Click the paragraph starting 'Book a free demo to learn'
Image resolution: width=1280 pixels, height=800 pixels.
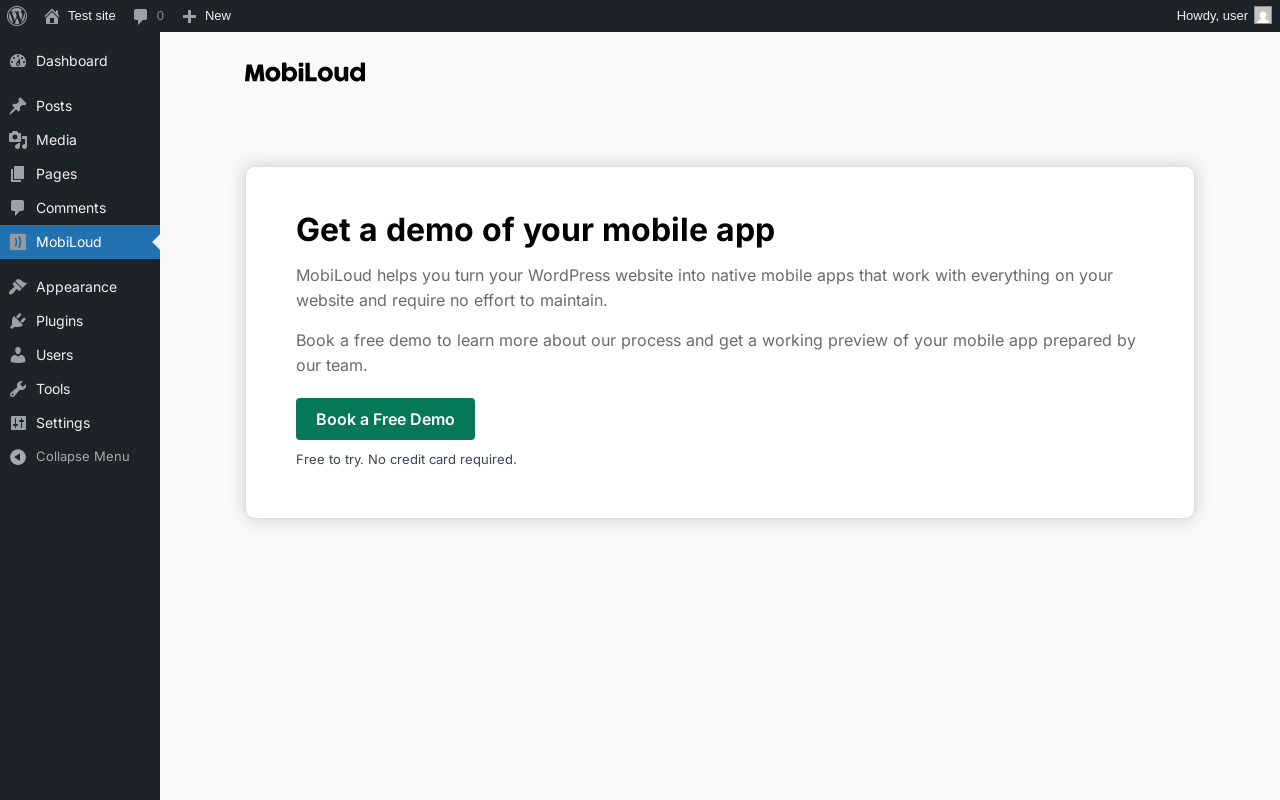pyautogui.click(x=716, y=353)
